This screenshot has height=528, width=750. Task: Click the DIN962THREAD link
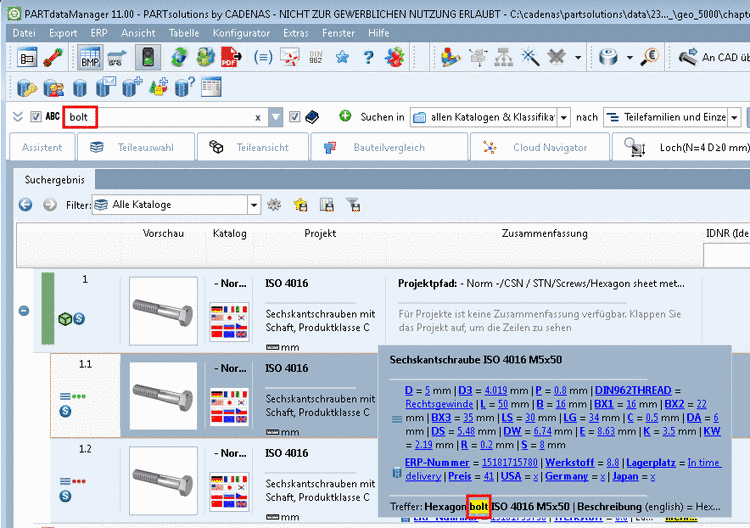coord(633,390)
